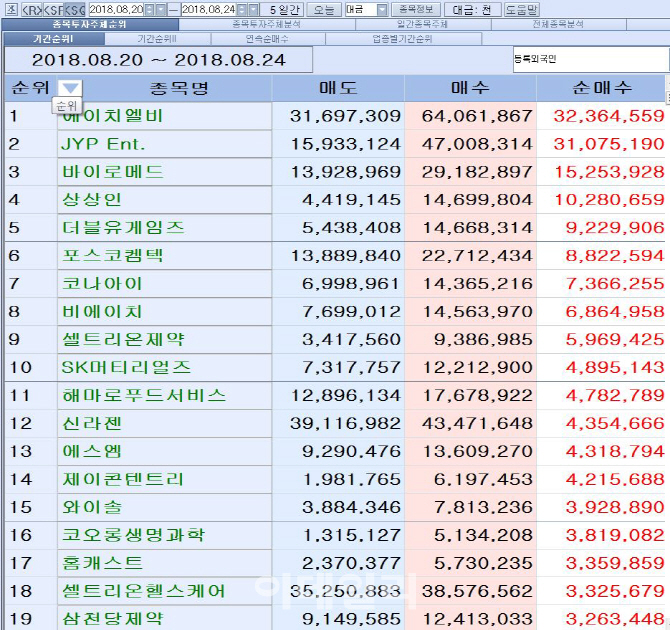670x630 pixels.
Task: Select the 기간순위II sub-tab
Action: [157, 39]
